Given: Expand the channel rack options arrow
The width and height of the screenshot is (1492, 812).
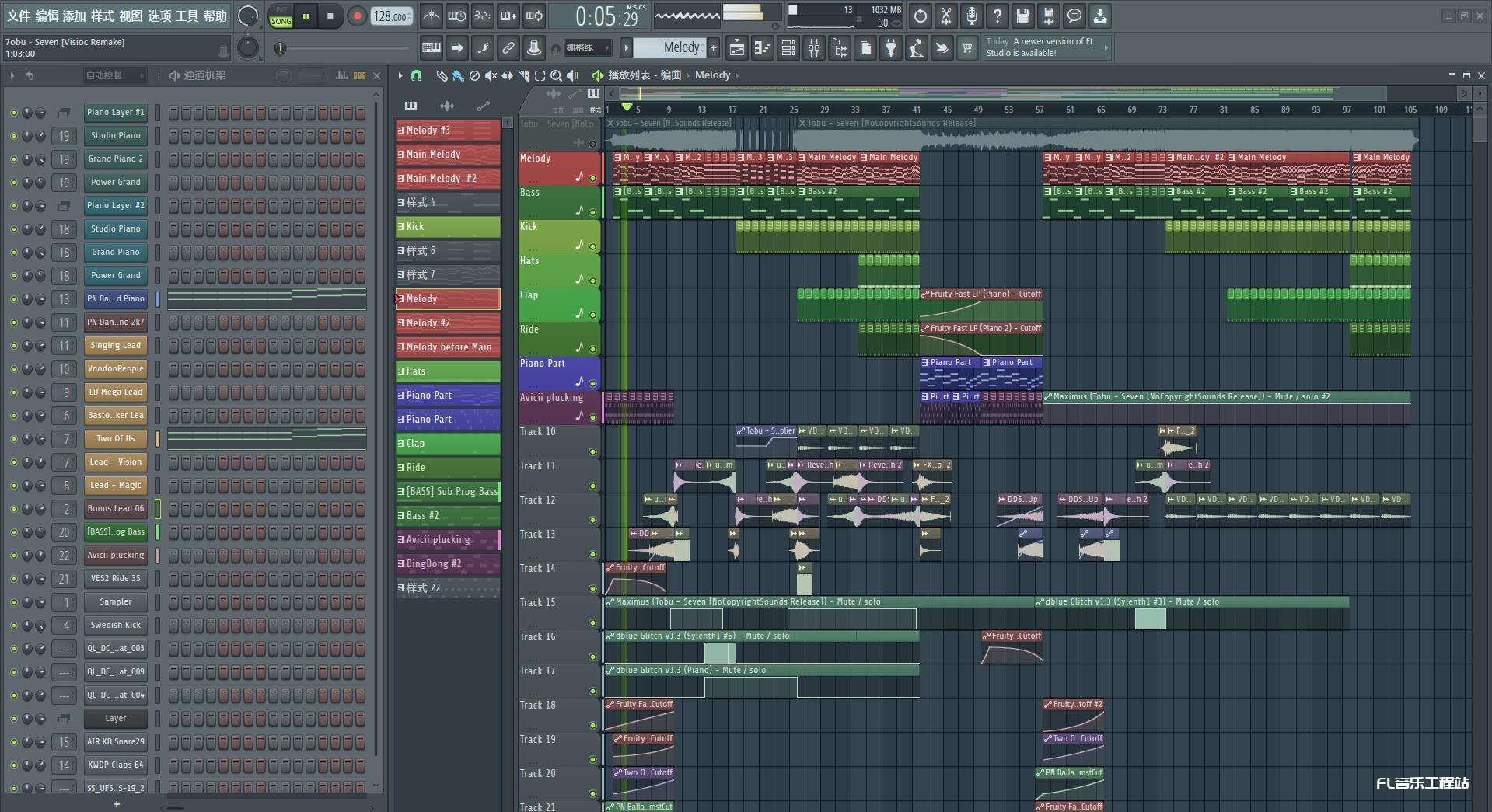Looking at the screenshot, I should point(12,75).
